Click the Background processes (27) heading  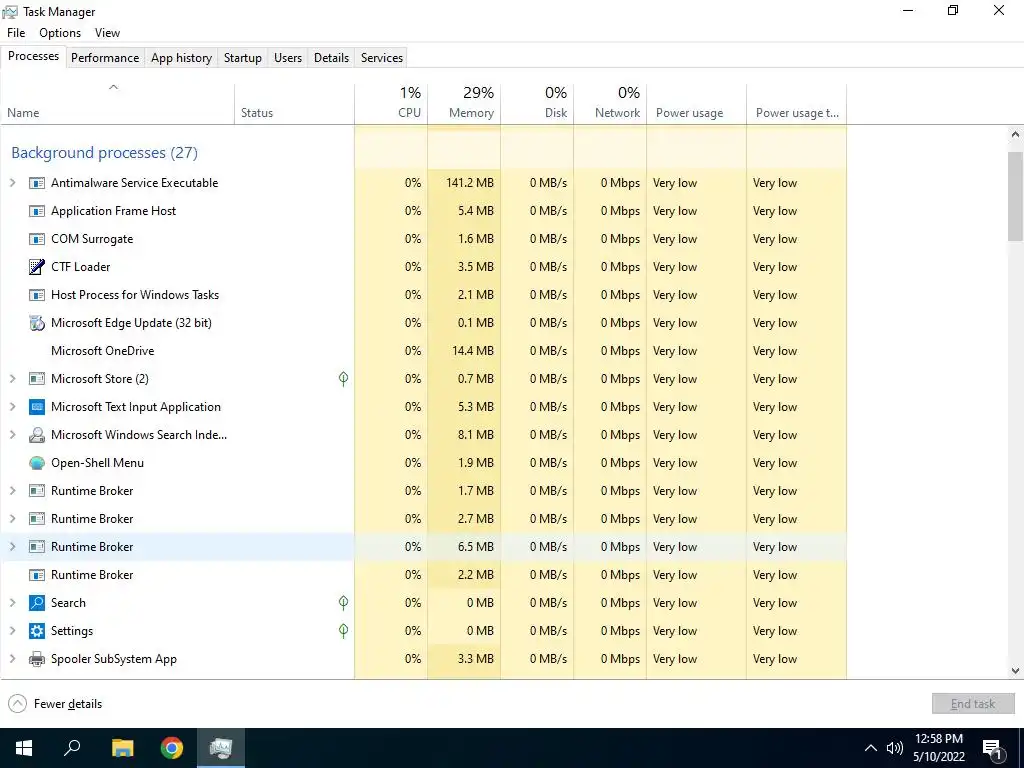pyautogui.click(x=104, y=153)
